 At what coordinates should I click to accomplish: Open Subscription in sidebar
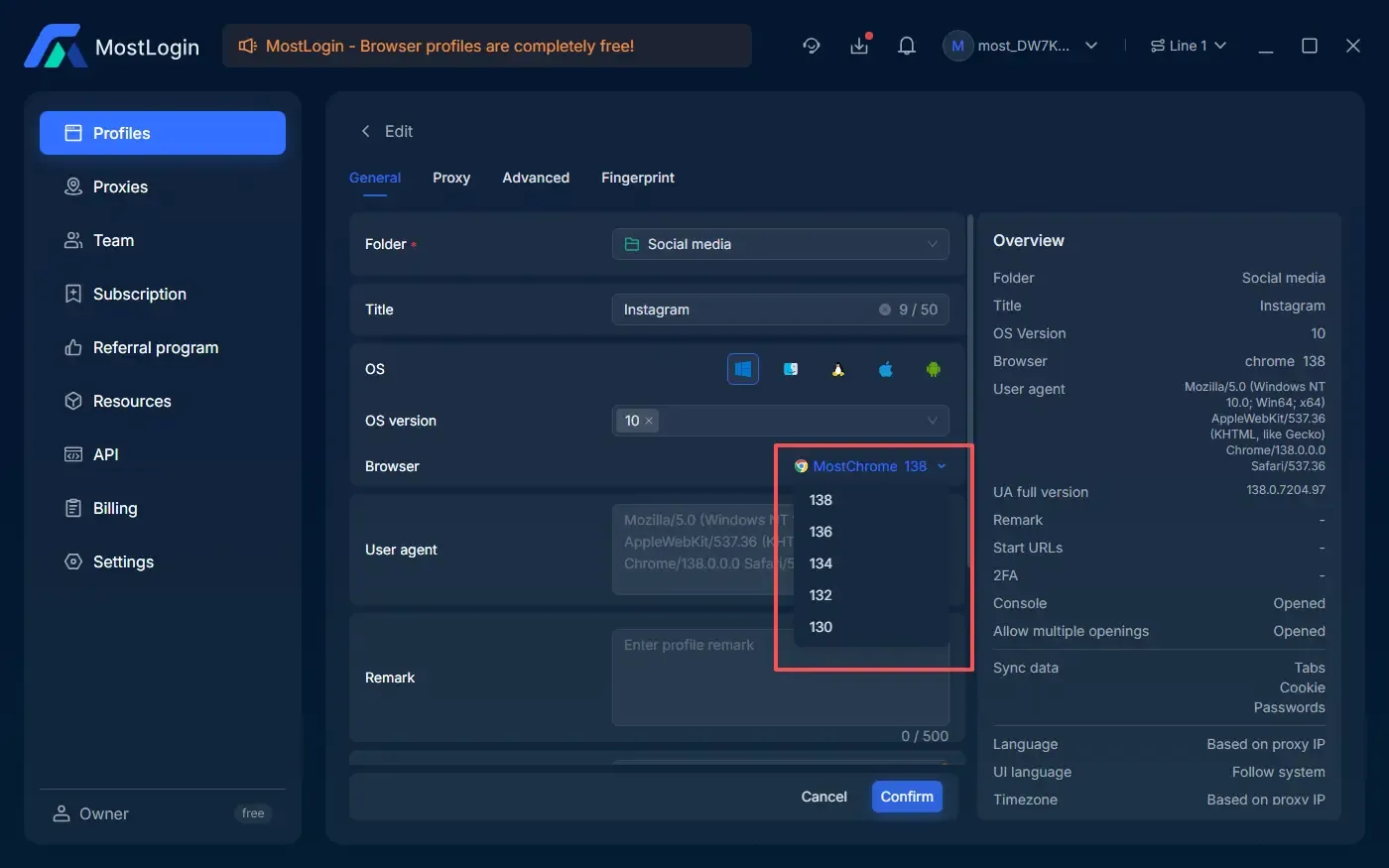(x=163, y=294)
